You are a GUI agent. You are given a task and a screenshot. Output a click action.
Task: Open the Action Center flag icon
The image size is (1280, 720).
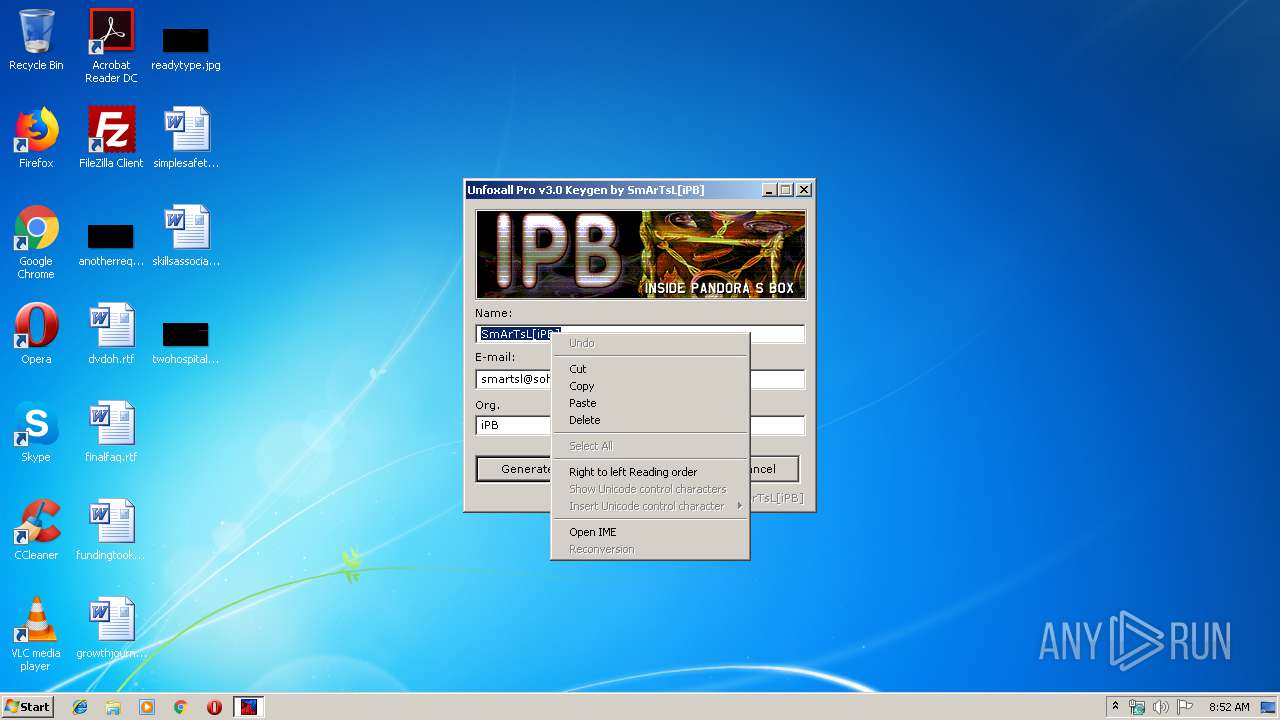[x=1185, y=707]
